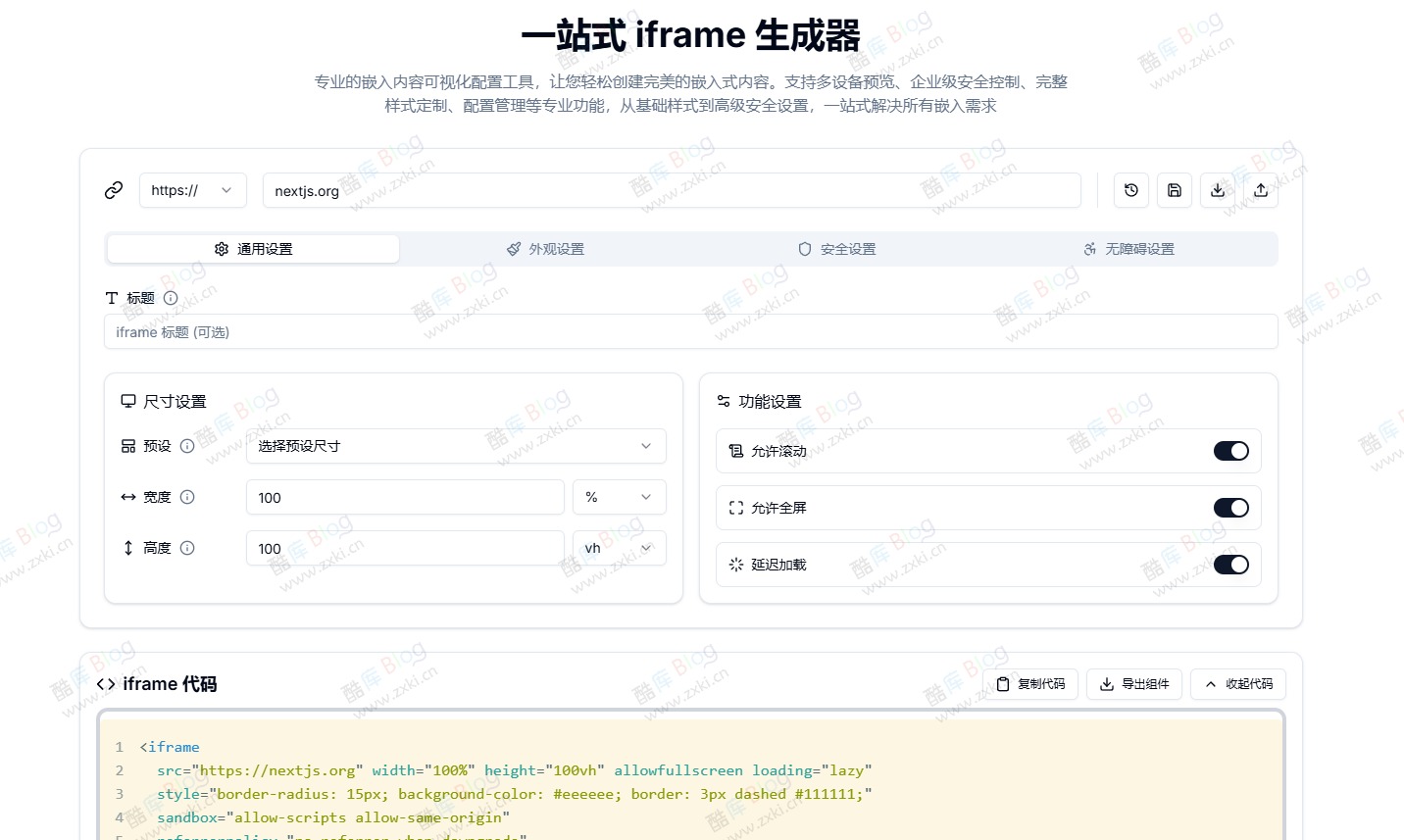The height and width of the screenshot is (840, 1404).
Task: Click the info icon next to 标题
Action: (x=172, y=298)
